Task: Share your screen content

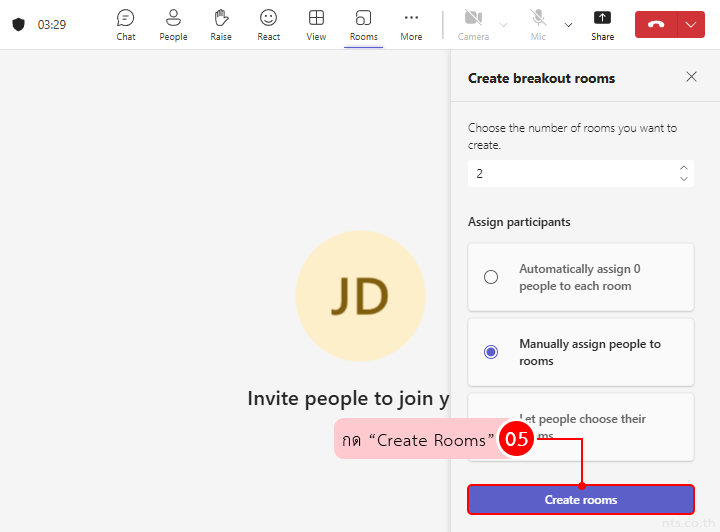Action: 602,25
